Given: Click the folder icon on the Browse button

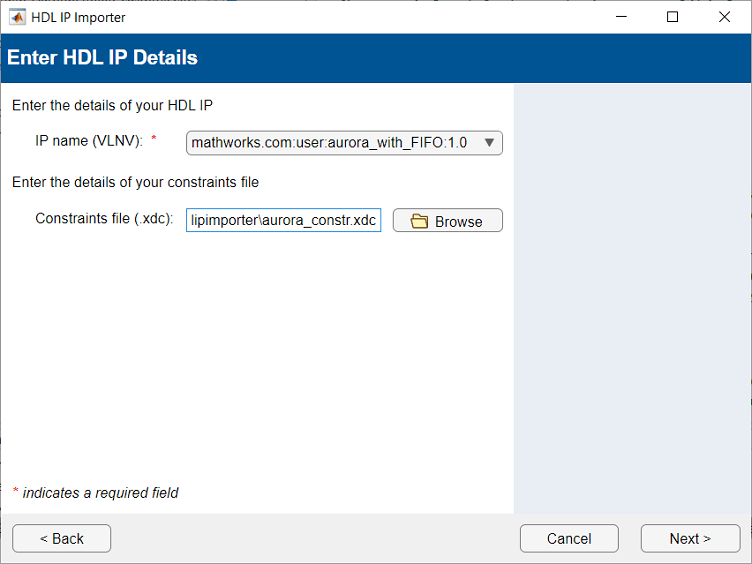Looking at the screenshot, I should 419,221.
